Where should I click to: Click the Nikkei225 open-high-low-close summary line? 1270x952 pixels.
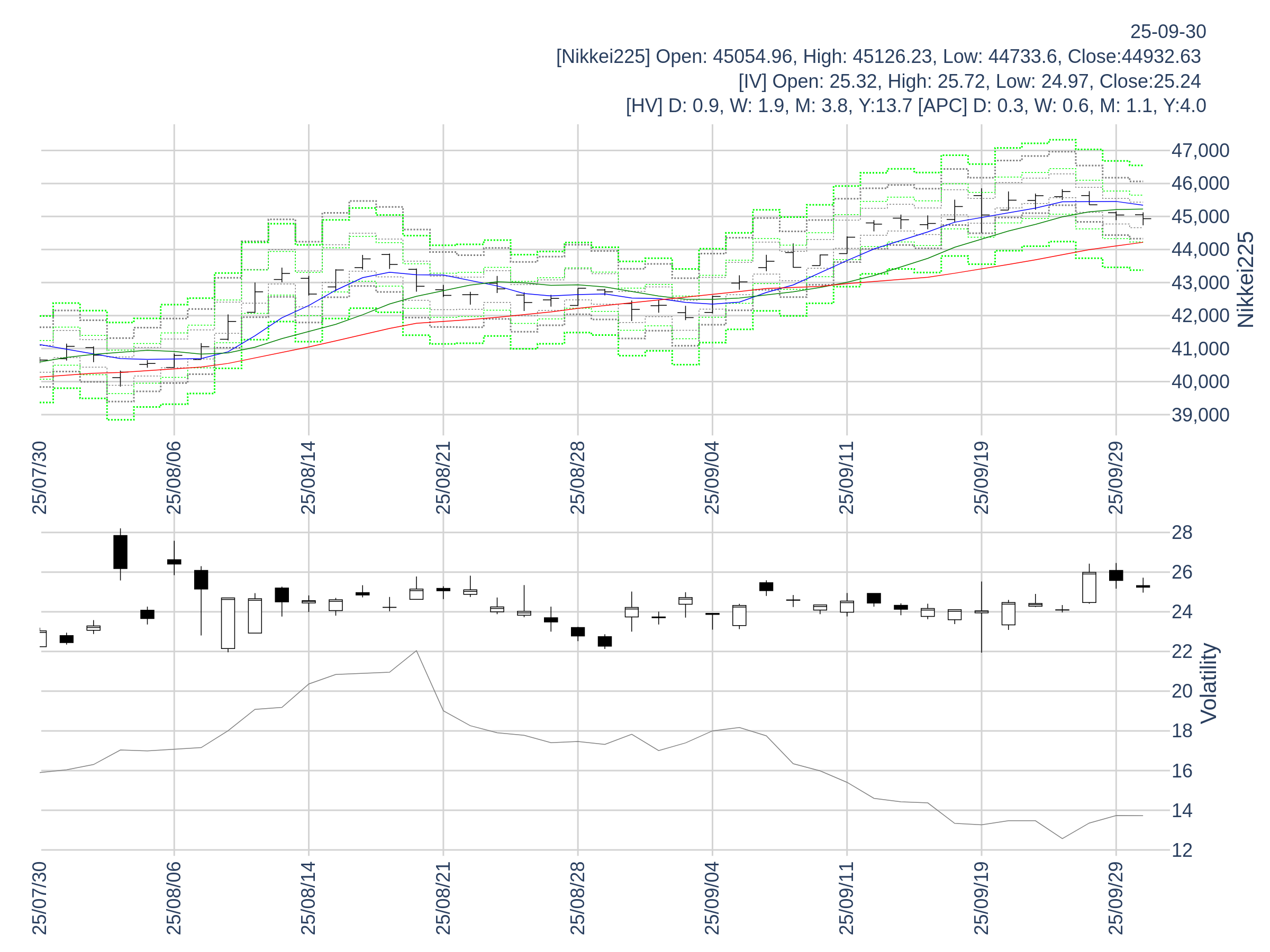tap(878, 57)
